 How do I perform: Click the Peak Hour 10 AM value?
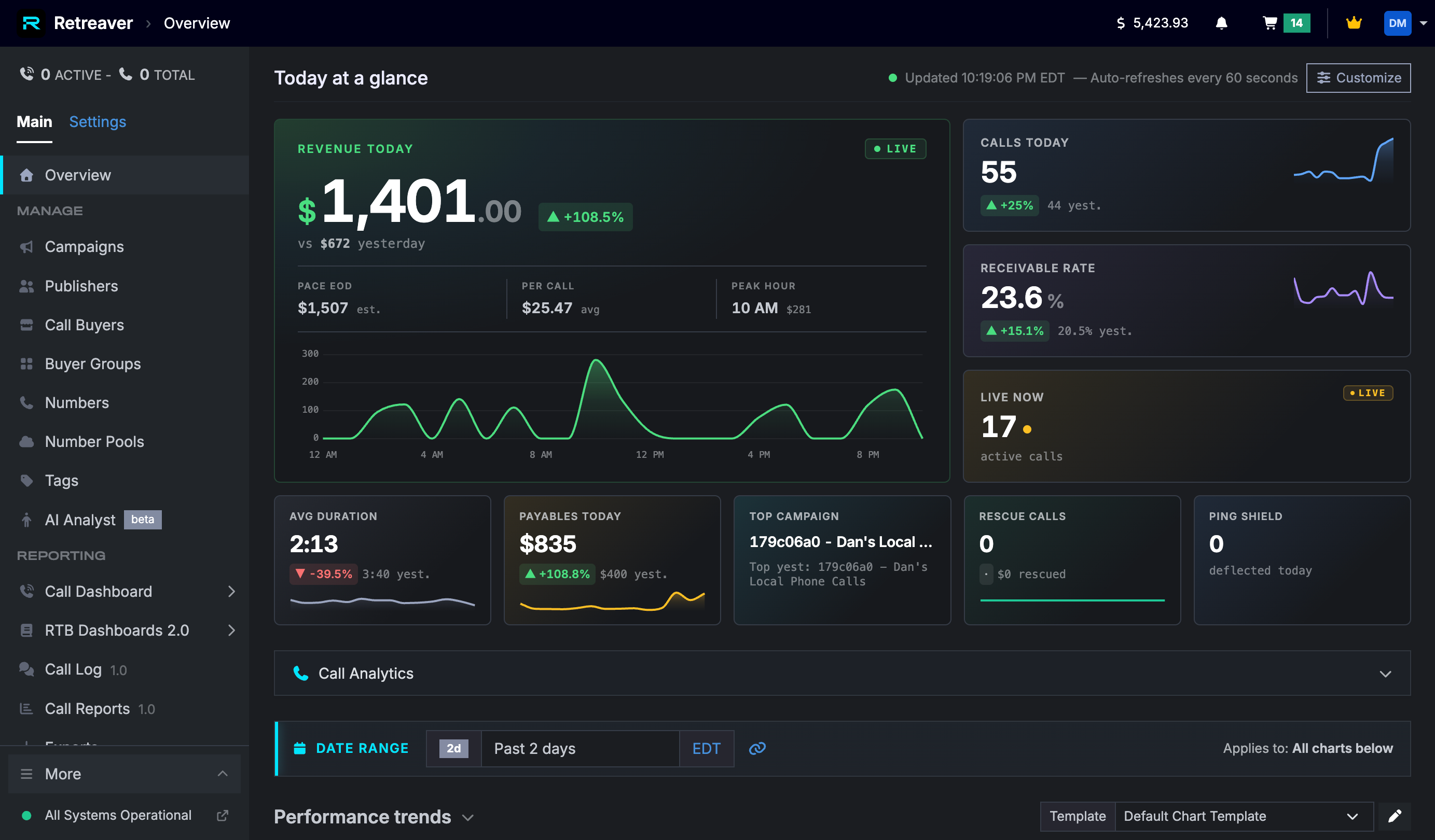pos(754,308)
